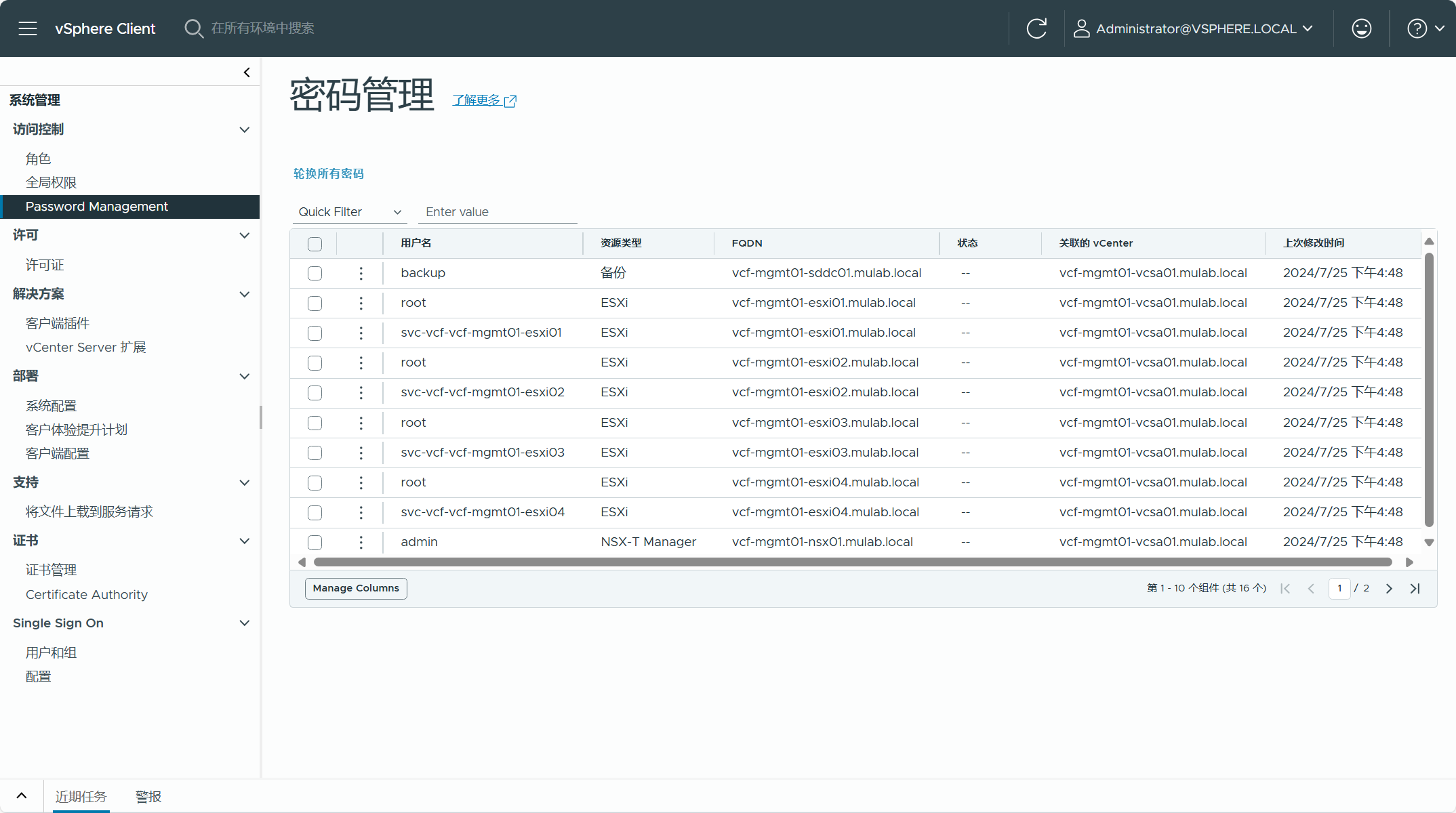Check the root esxi01 row
Viewport: 1456px width, 813px height.
(315, 303)
